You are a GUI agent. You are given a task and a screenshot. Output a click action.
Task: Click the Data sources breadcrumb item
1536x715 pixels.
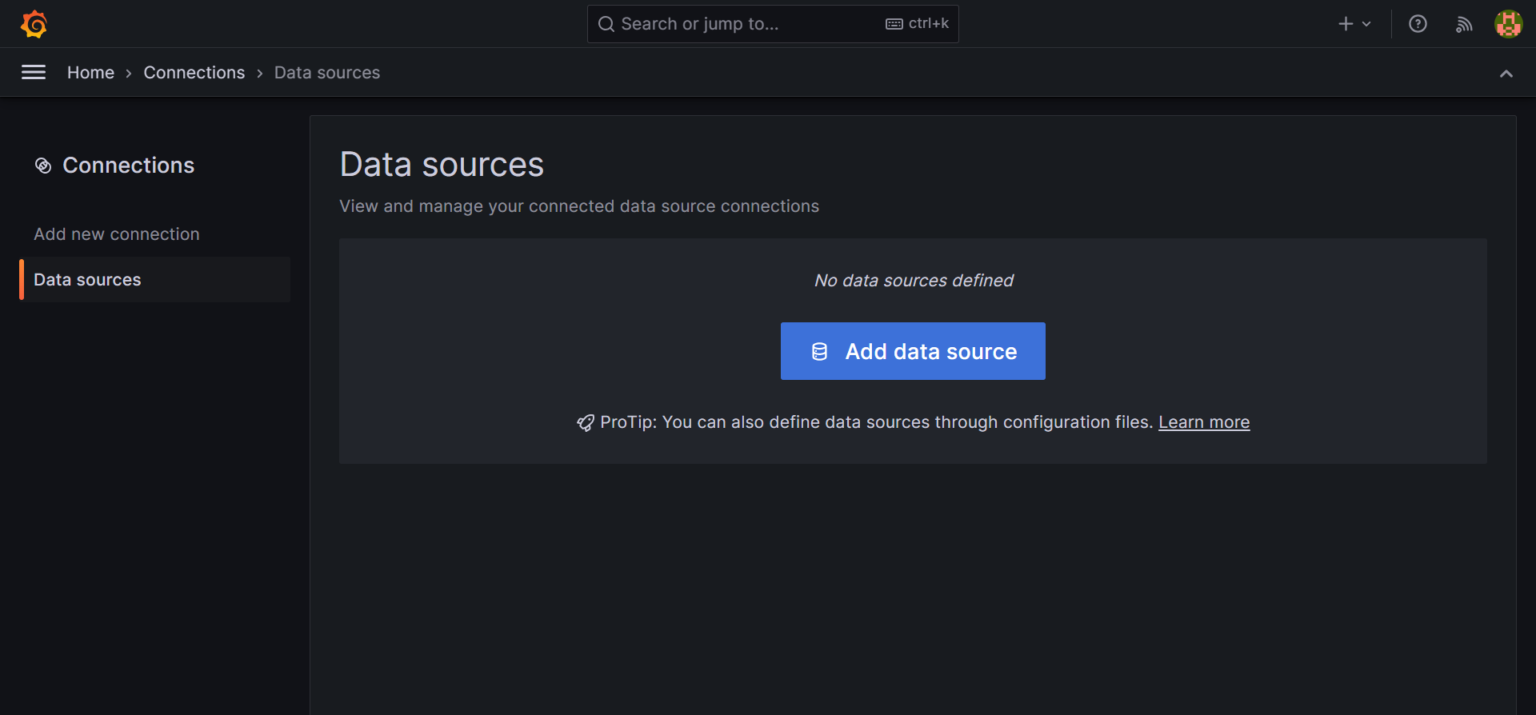tap(327, 72)
